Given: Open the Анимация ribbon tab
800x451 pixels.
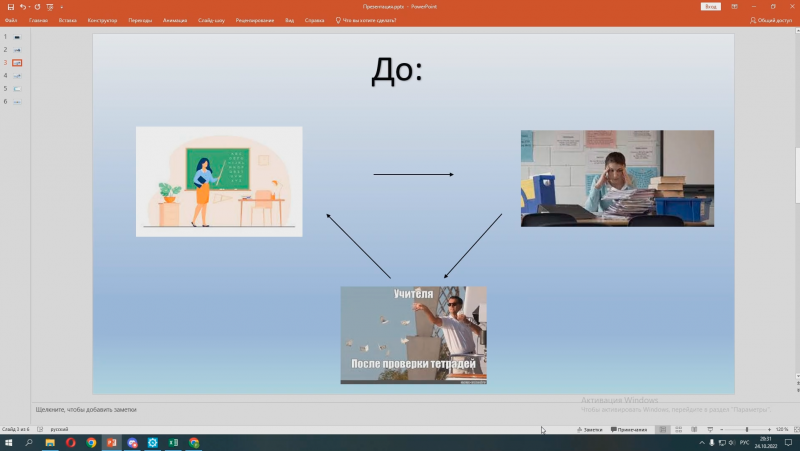Looking at the screenshot, I should [x=174, y=20].
